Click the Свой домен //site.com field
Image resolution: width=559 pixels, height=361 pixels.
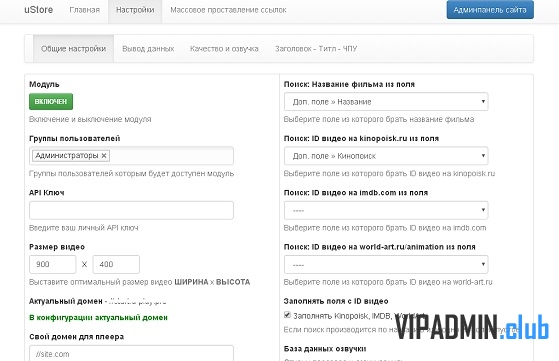coord(131,354)
